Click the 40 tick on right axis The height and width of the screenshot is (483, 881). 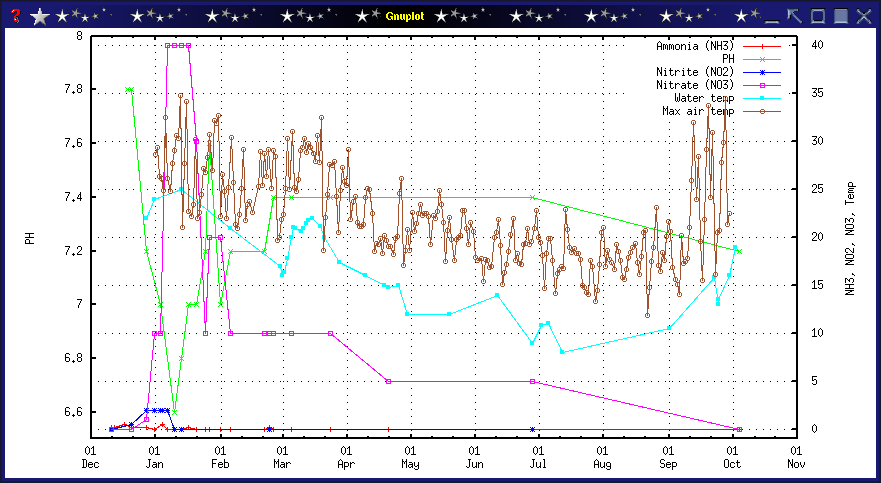click(x=817, y=45)
